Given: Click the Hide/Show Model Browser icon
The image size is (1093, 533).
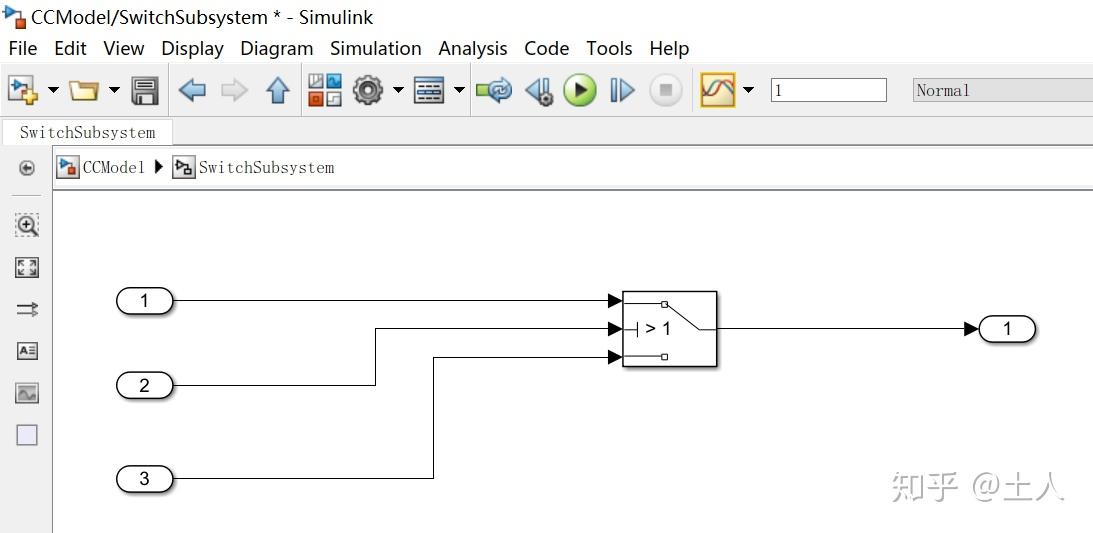Looking at the screenshot, I should pos(26,168).
